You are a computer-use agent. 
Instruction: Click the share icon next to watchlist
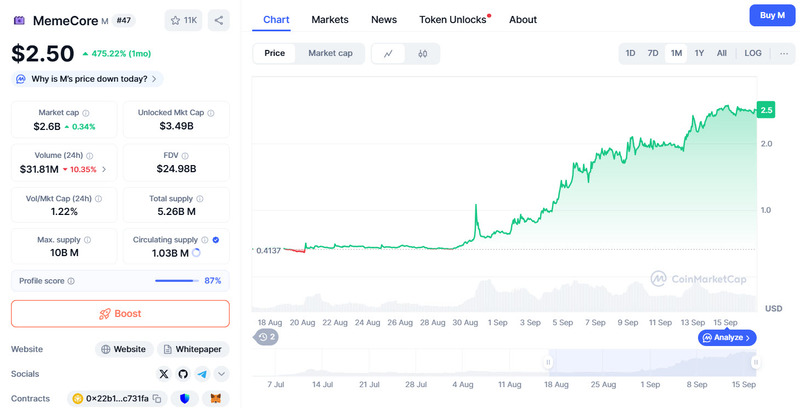click(x=219, y=19)
